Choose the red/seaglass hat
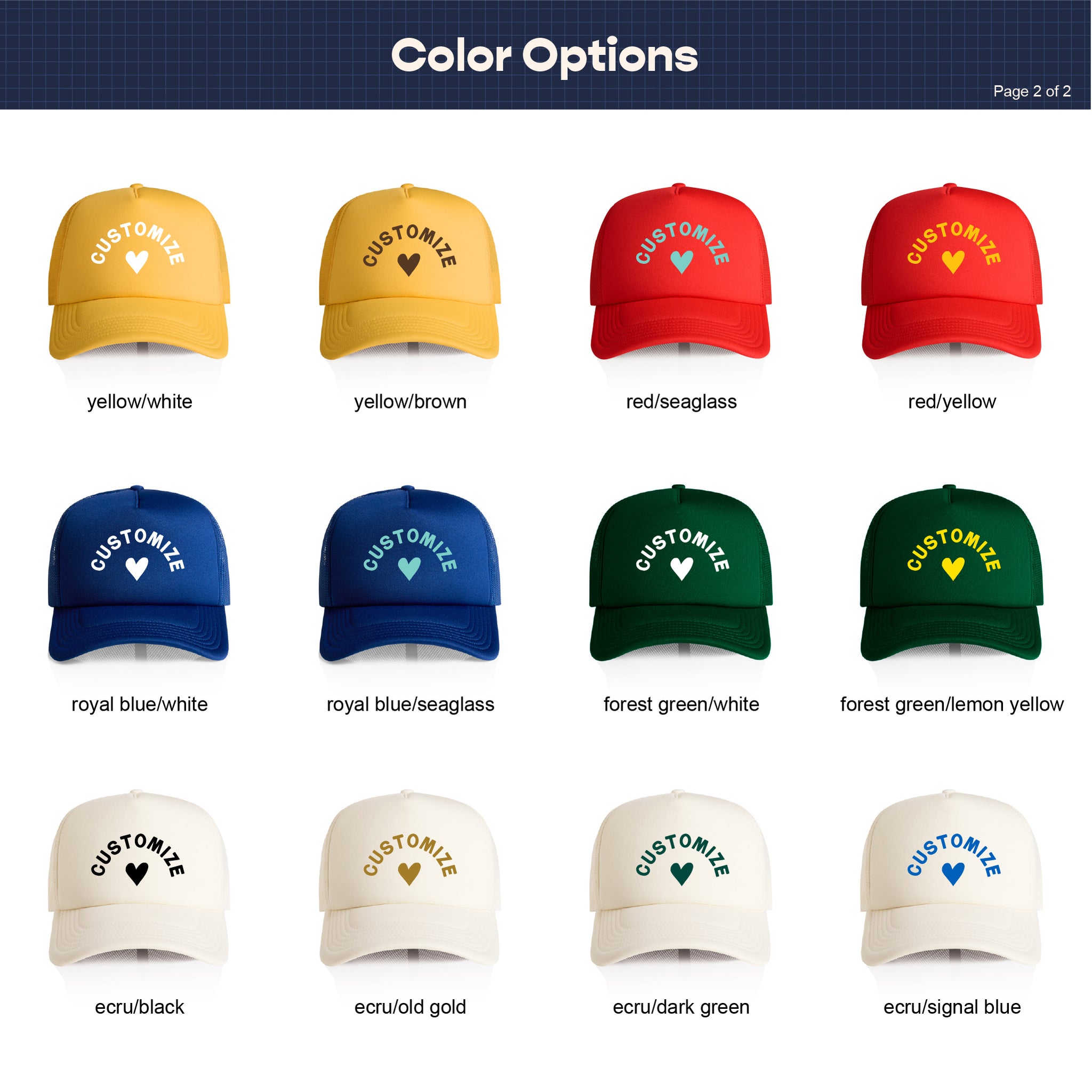 pyautogui.click(x=680, y=271)
